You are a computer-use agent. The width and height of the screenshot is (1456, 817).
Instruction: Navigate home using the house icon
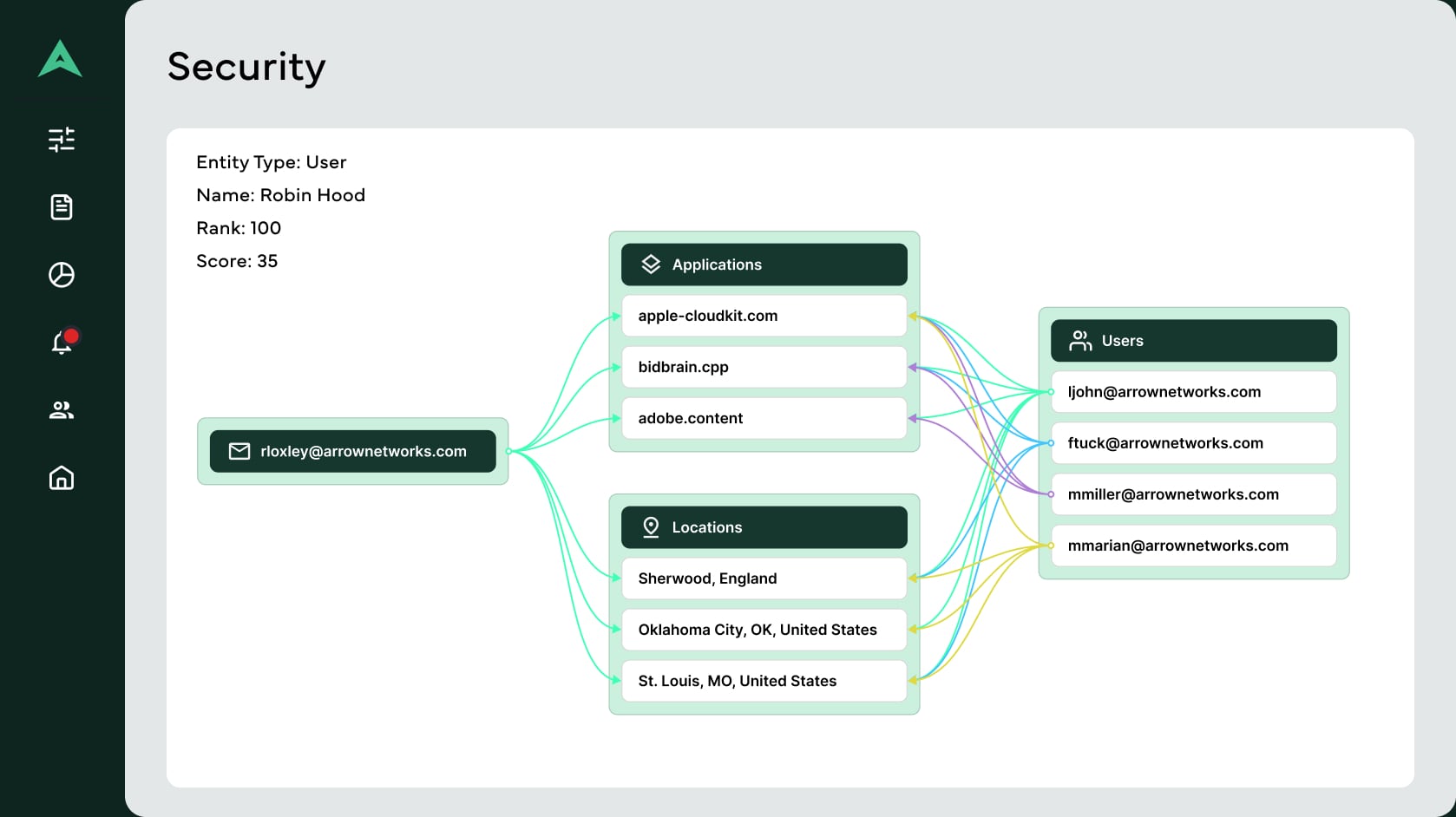click(61, 478)
